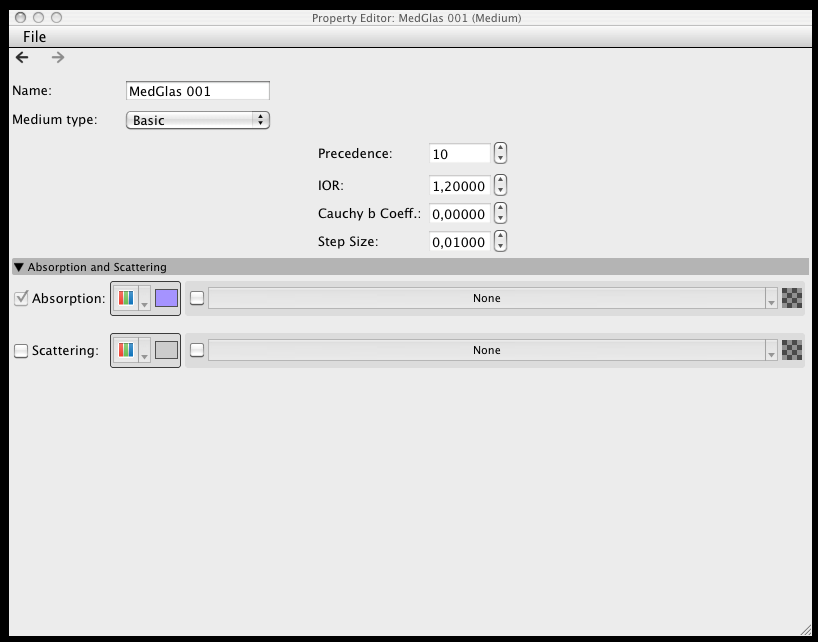
Task: Disable the Absorption checkbox
Action: point(21,298)
